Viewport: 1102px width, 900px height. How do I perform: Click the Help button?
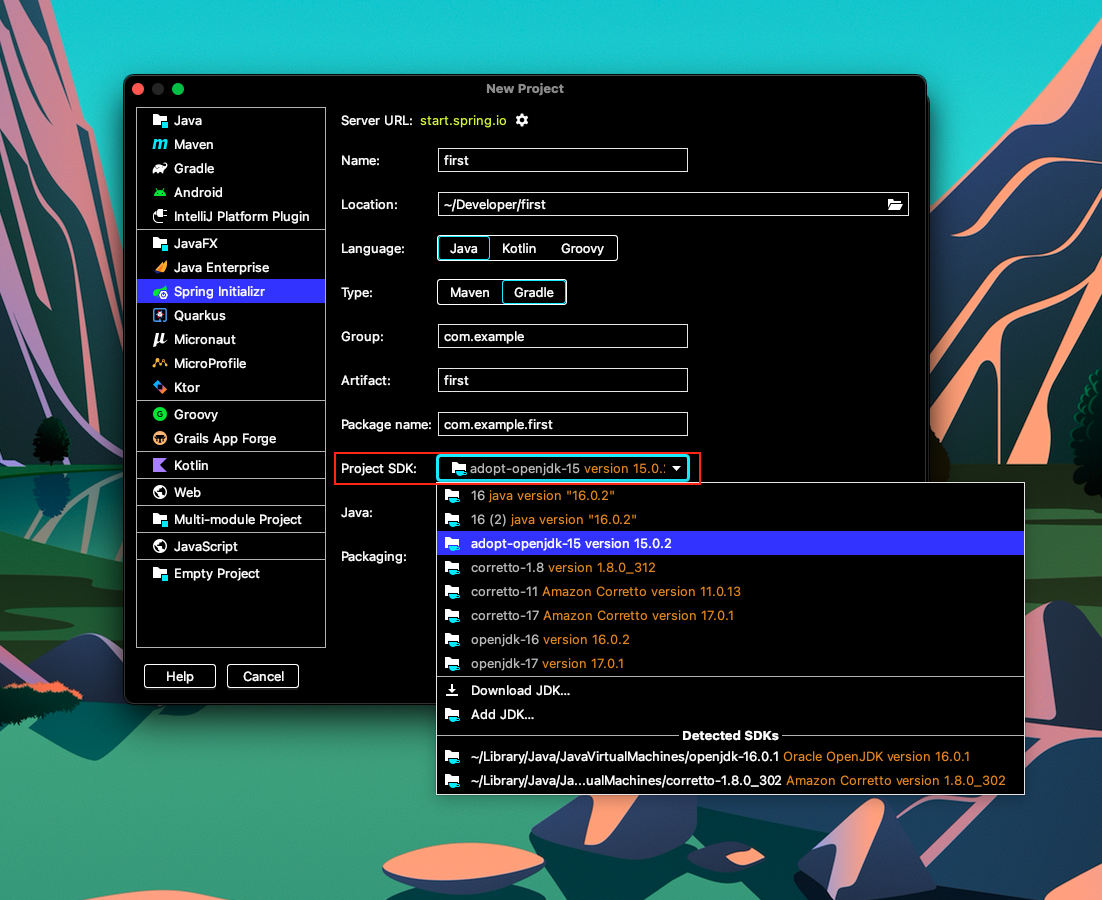180,676
